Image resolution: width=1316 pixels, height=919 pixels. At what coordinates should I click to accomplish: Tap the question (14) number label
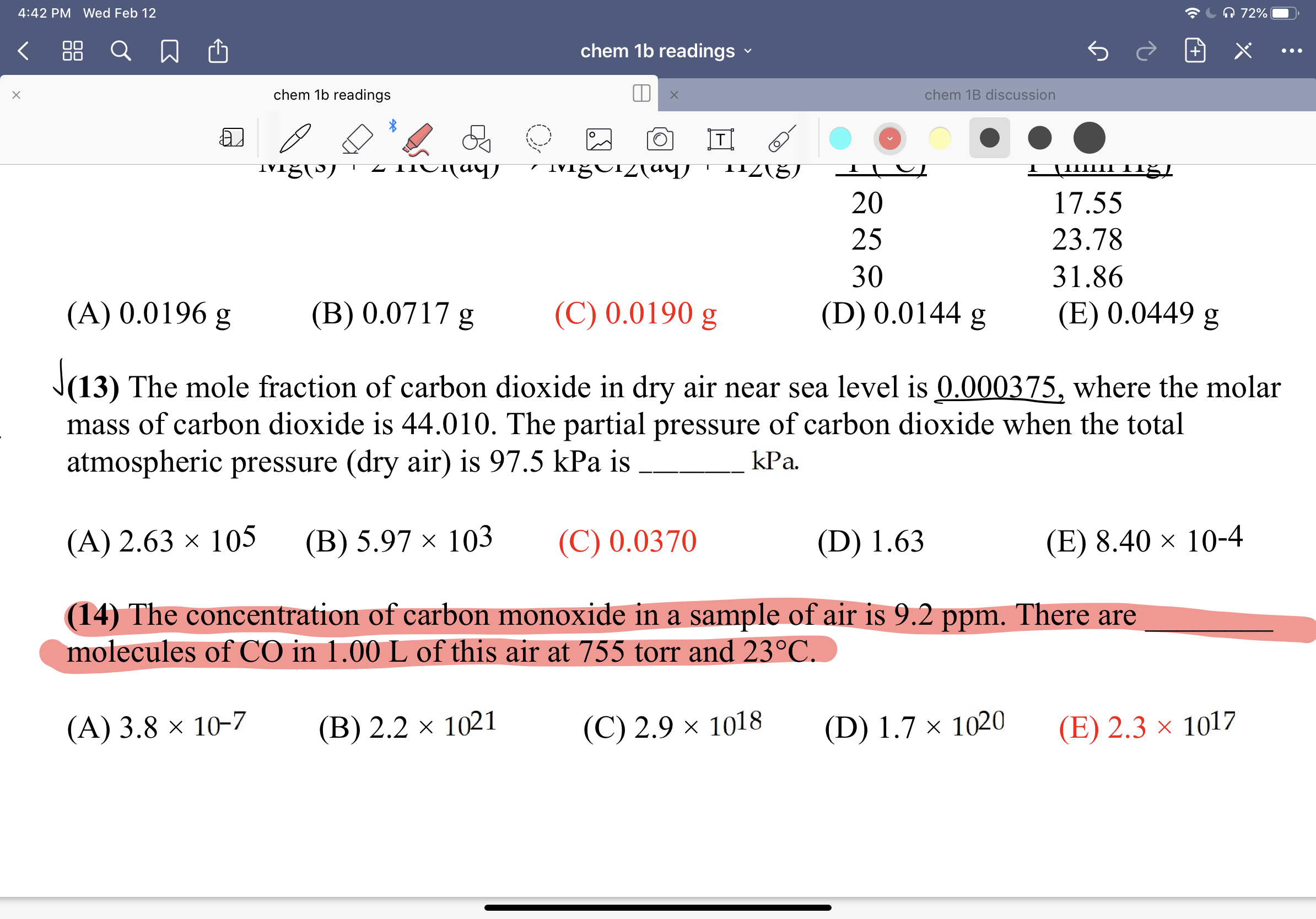click(94, 615)
